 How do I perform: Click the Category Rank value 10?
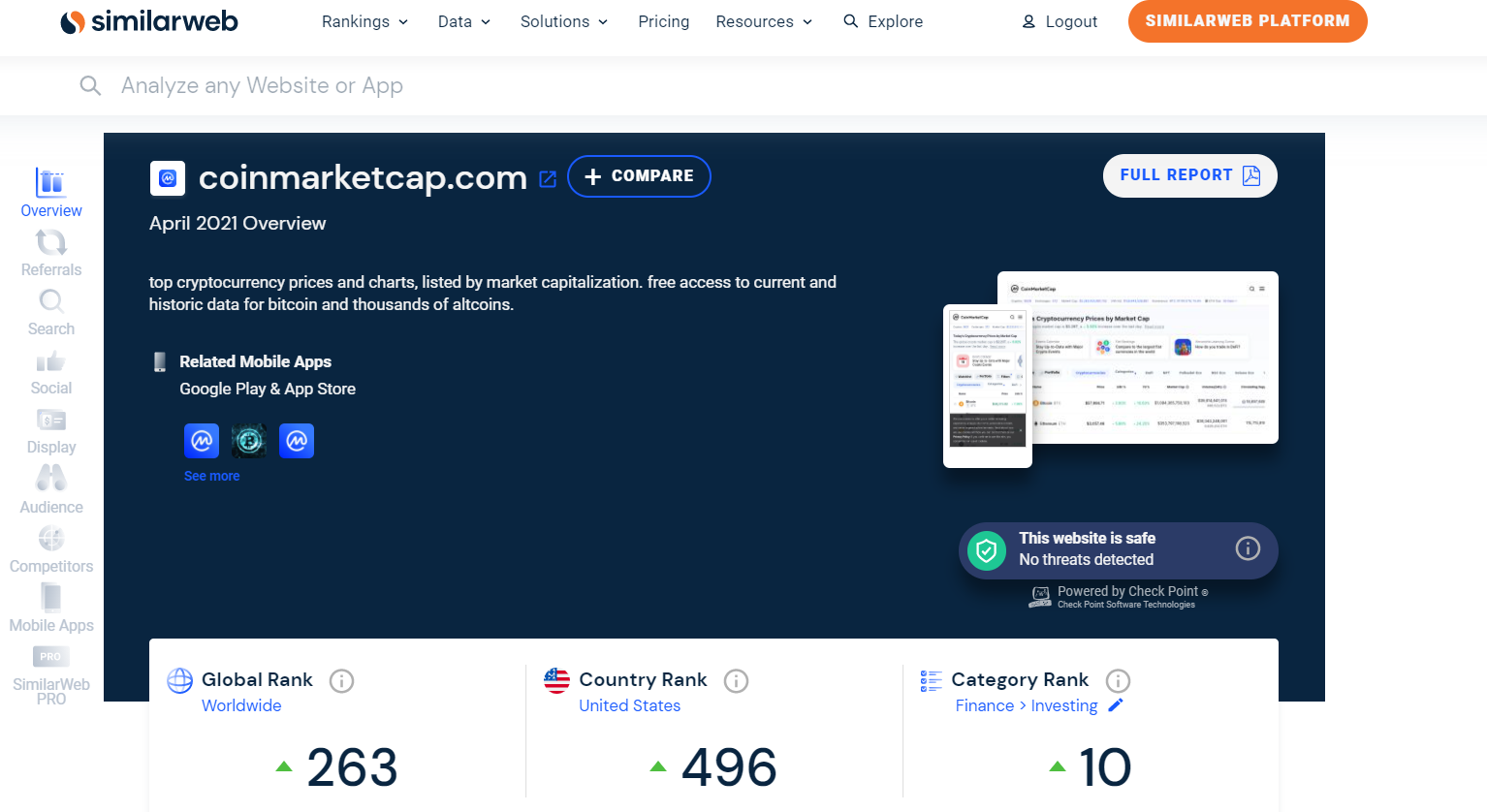[x=1105, y=767]
